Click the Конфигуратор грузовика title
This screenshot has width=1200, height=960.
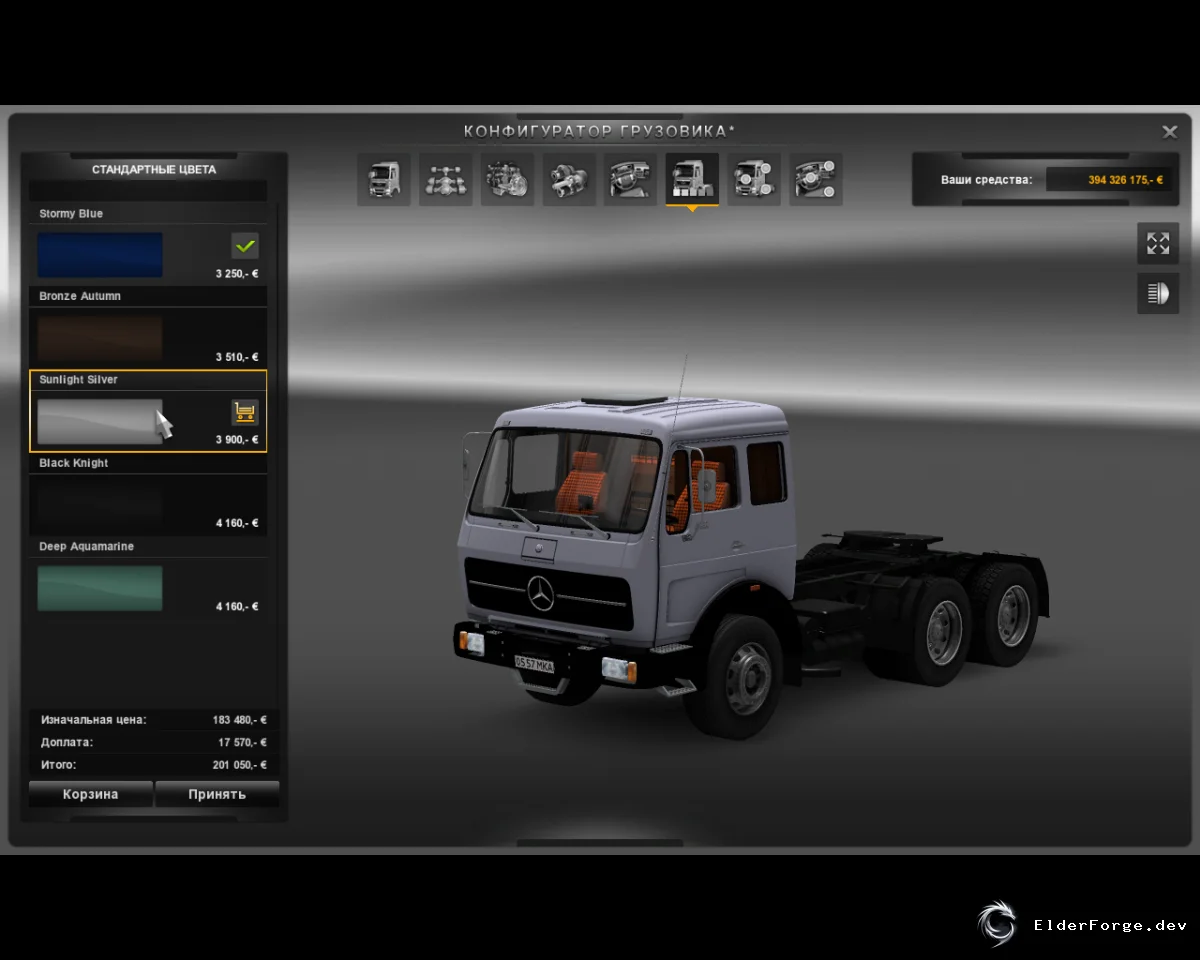click(x=600, y=132)
